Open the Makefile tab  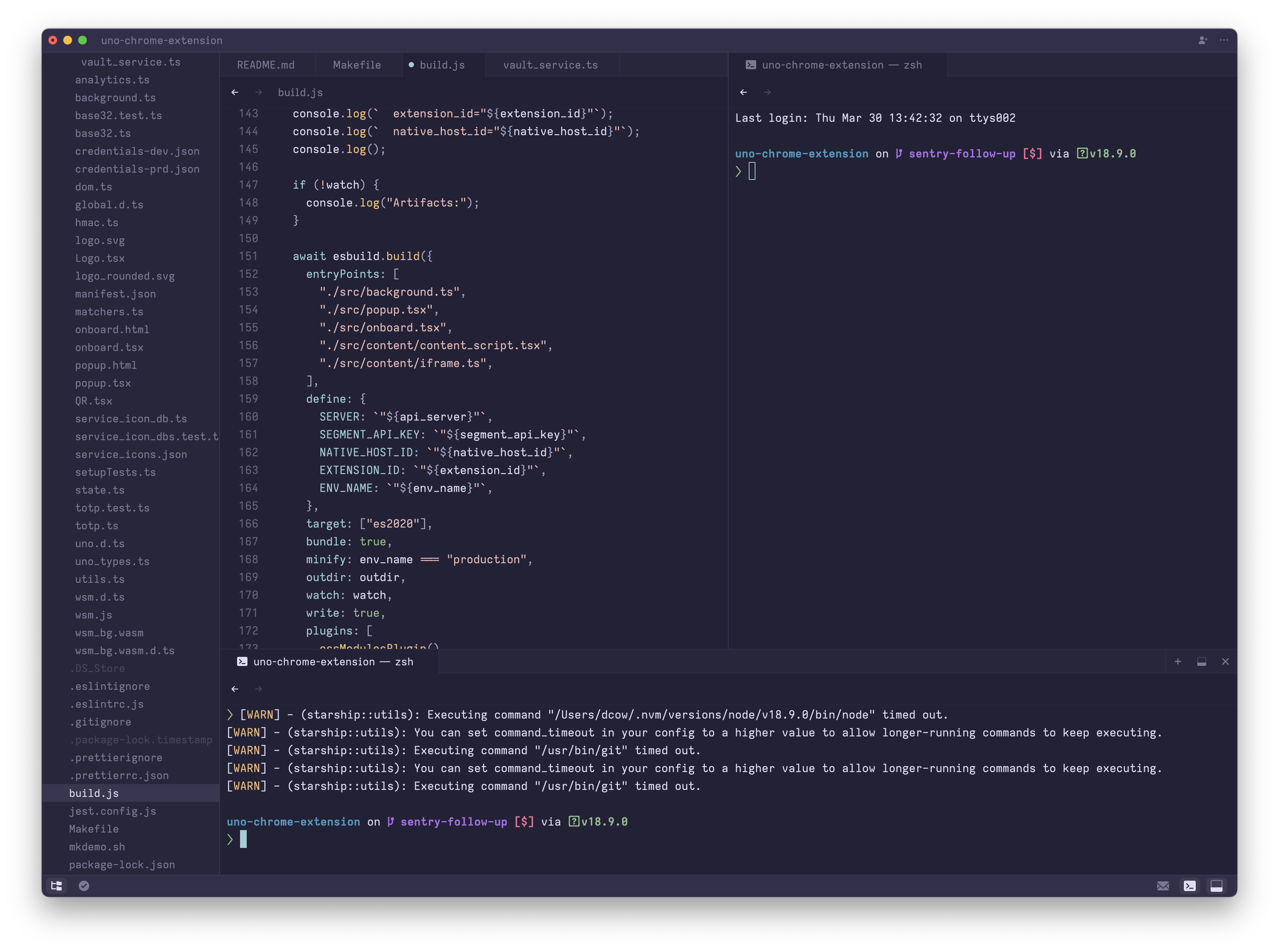click(357, 65)
